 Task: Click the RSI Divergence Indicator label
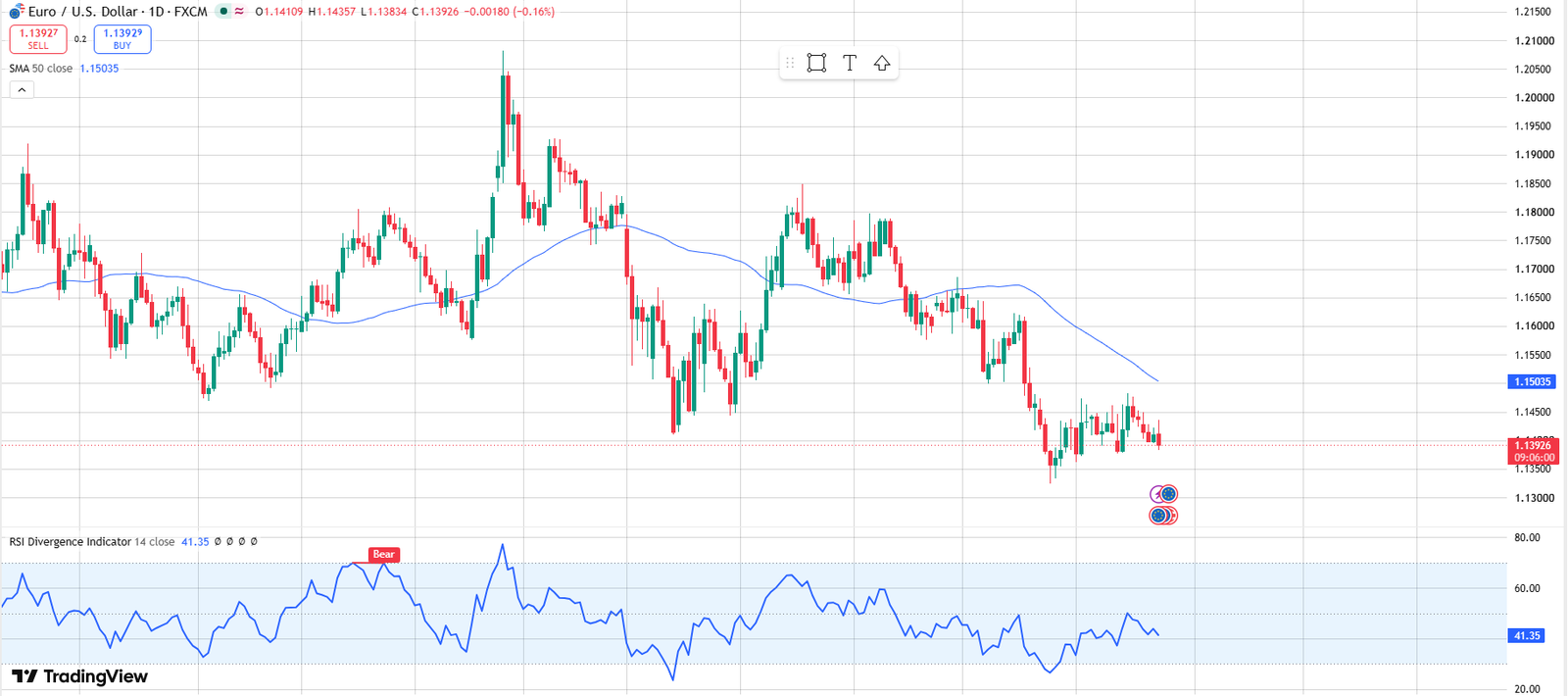click(x=70, y=542)
